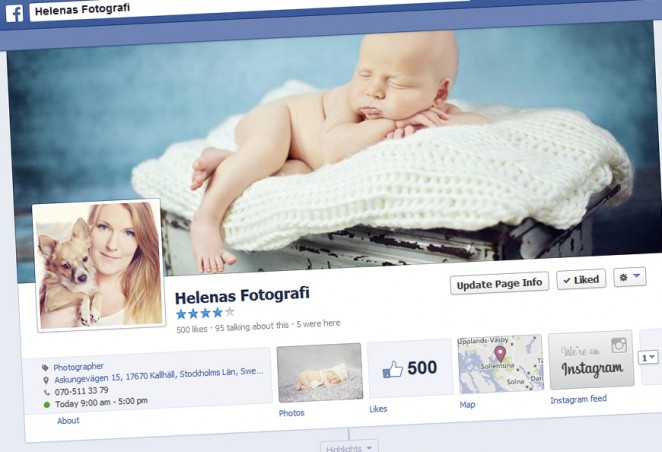Image resolution: width=662 pixels, height=452 pixels.
Task: Open the We're on Instagram tile
Action: click(591, 360)
